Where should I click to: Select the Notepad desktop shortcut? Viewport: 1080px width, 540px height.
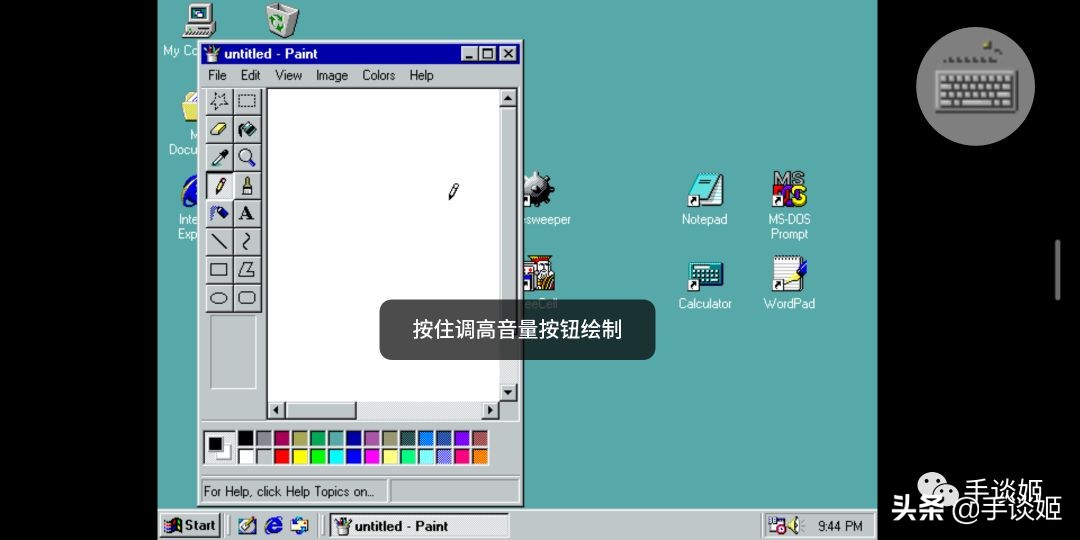(x=705, y=199)
